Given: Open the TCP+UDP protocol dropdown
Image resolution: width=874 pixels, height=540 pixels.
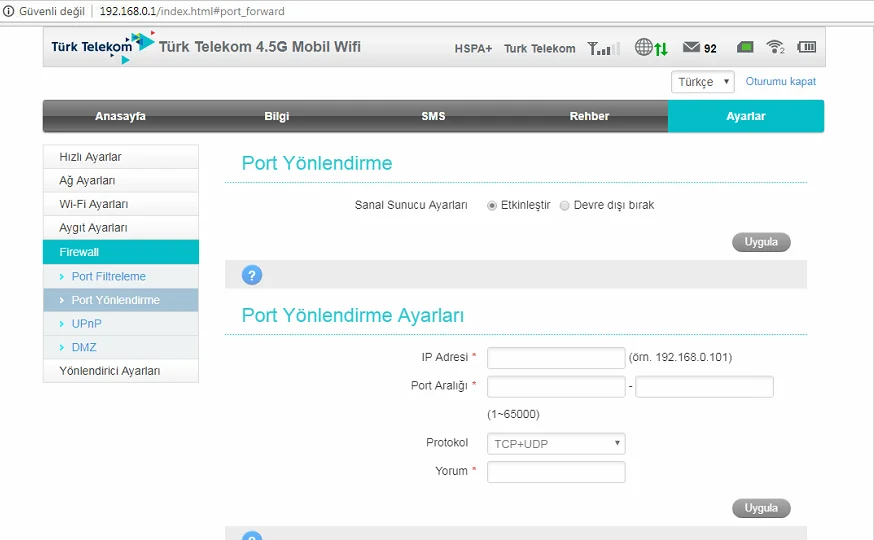Looking at the screenshot, I should click(x=555, y=443).
